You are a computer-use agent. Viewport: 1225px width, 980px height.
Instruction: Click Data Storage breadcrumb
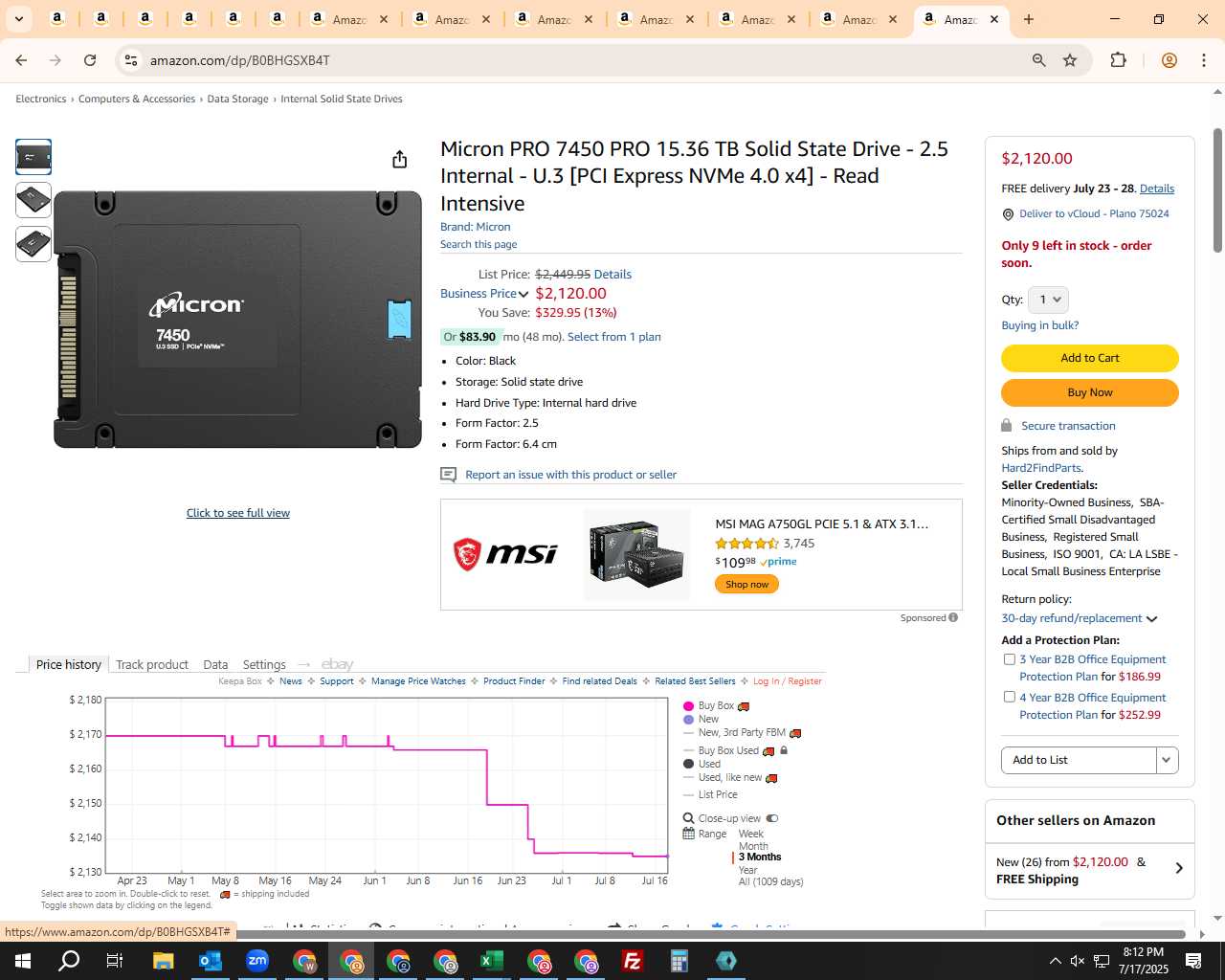[237, 99]
